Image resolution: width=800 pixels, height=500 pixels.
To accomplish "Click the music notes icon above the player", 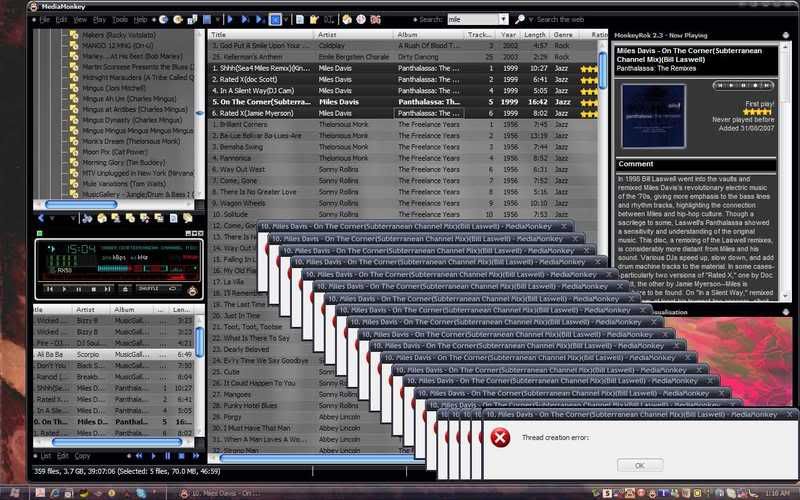I will point(87,218).
